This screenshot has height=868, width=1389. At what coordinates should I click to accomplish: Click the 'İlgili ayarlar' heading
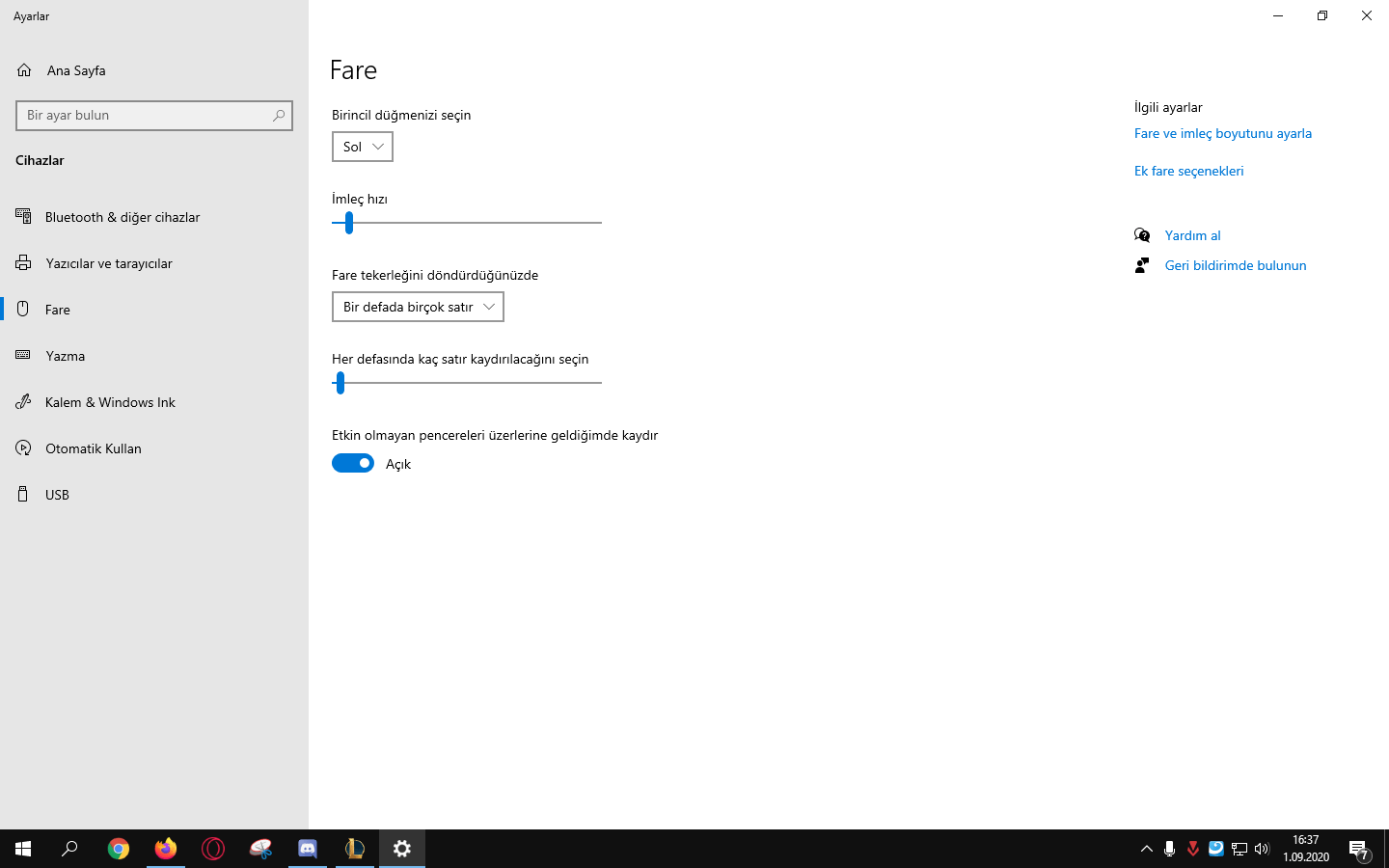tap(1168, 107)
